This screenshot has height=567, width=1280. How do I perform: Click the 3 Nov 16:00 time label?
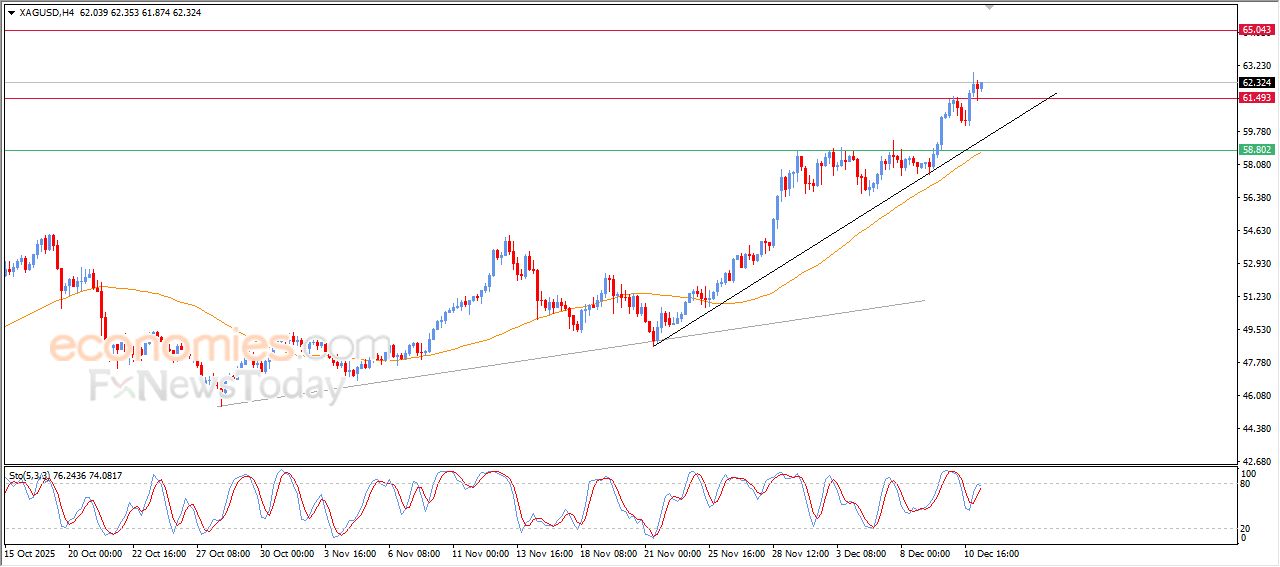point(351,552)
